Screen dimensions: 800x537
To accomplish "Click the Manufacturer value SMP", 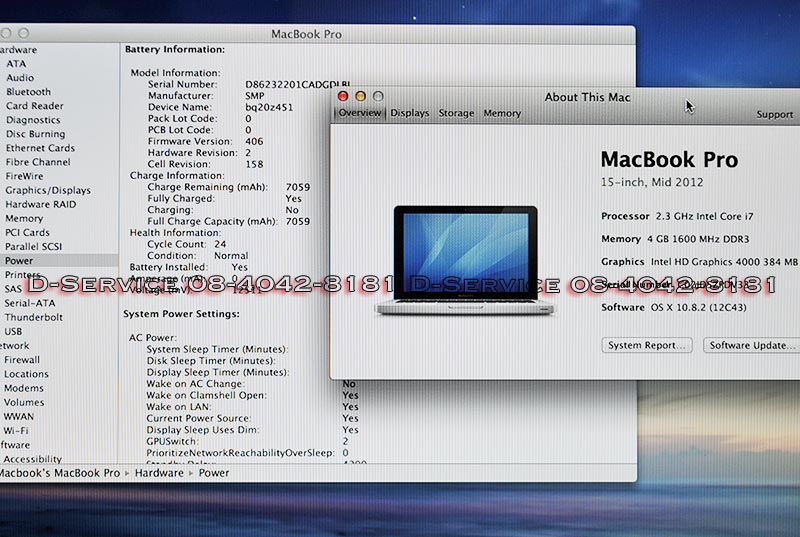I will (255, 96).
